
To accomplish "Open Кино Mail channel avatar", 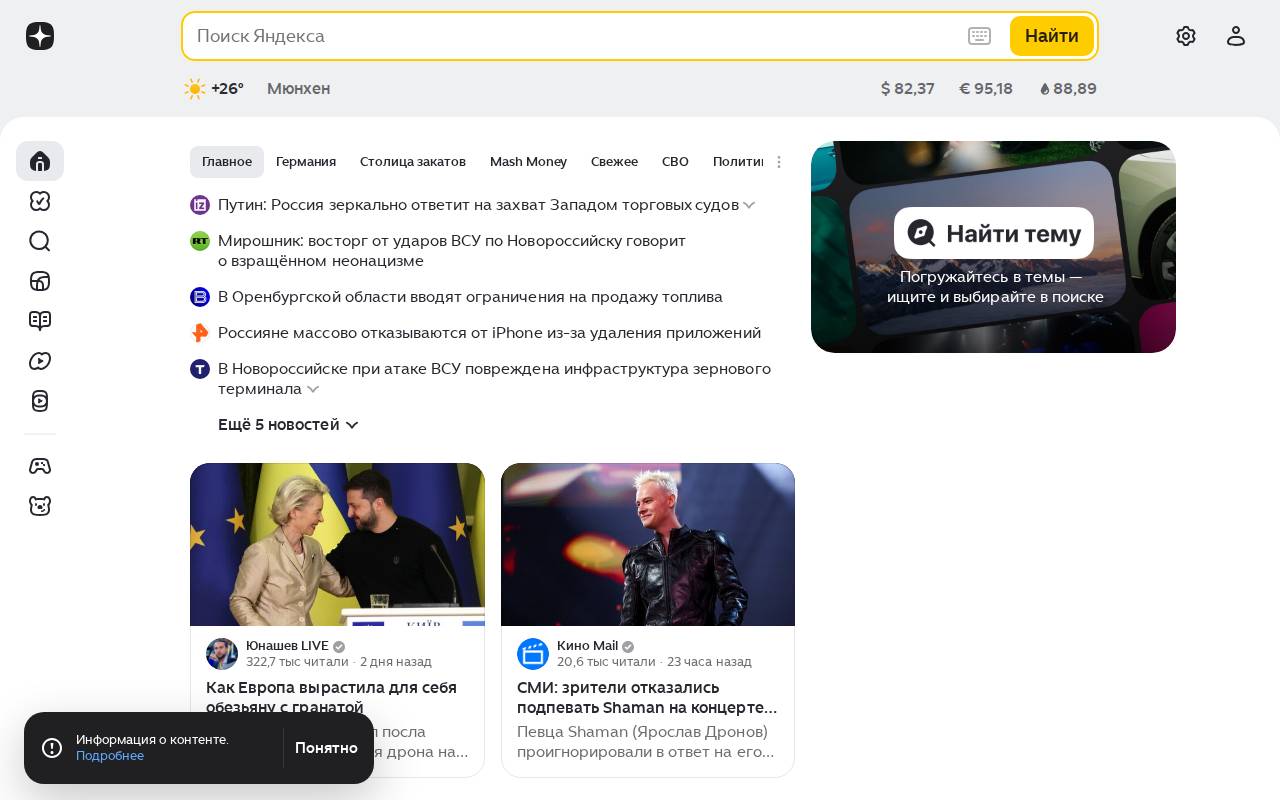I will 533,654.
